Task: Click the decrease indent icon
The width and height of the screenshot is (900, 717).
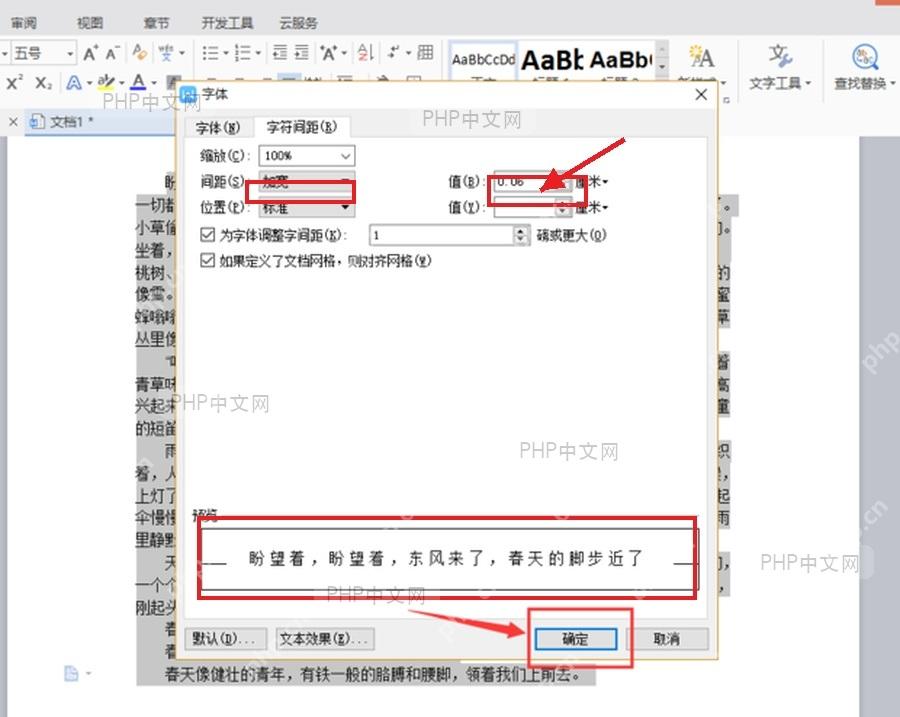Action: (280, 53)
